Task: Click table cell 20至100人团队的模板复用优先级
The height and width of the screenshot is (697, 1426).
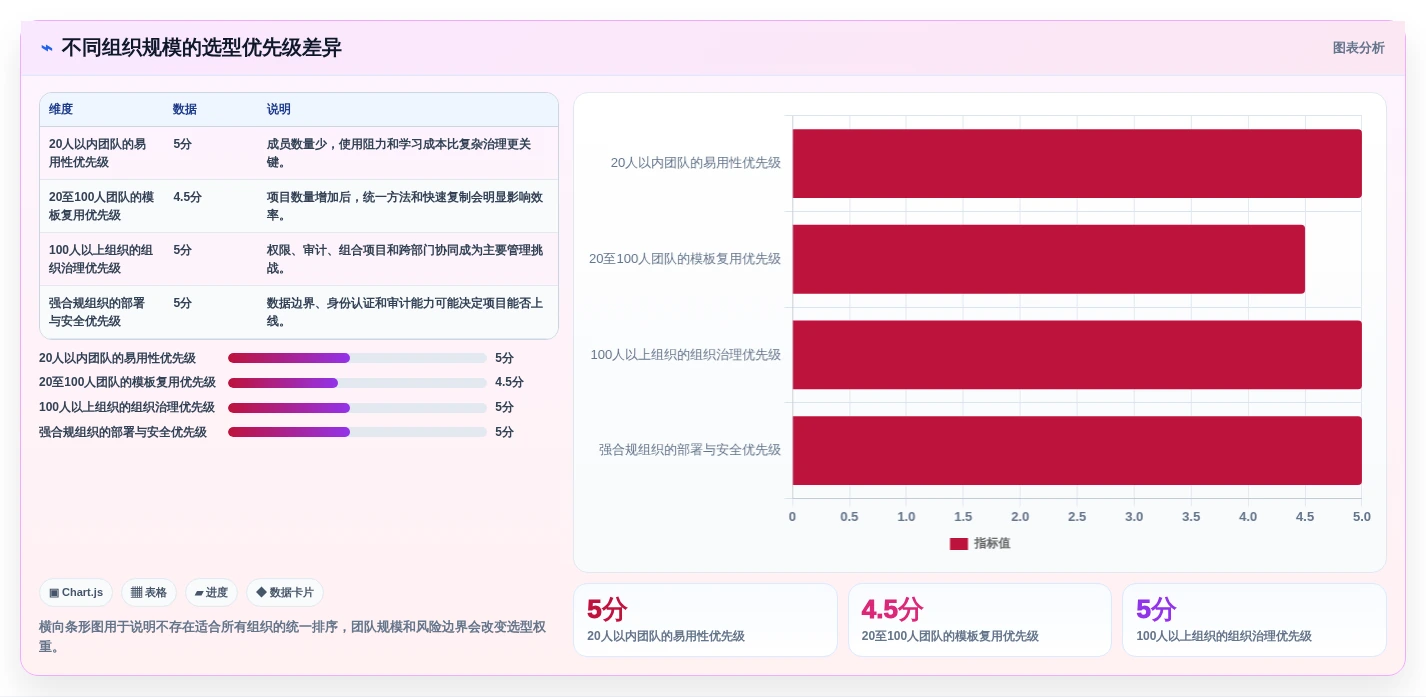Action: 101,206
